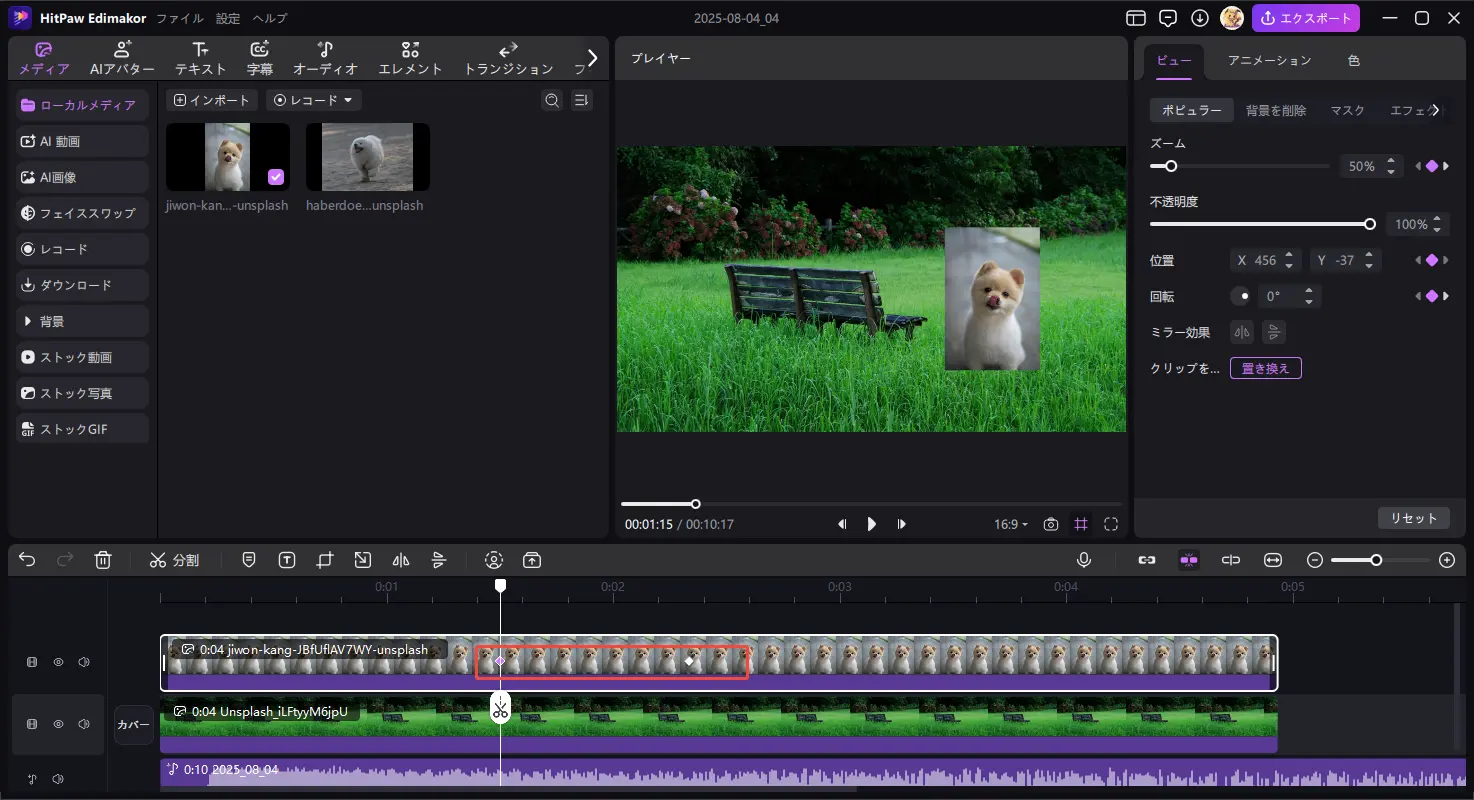
Task: Open the media search magnifier icon
Action: [x=552, y=100]
